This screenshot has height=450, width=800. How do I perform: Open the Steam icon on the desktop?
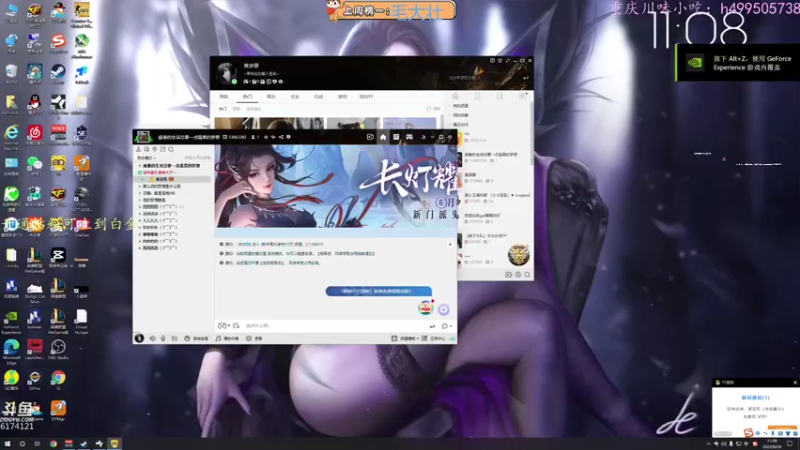pos(58,73)
